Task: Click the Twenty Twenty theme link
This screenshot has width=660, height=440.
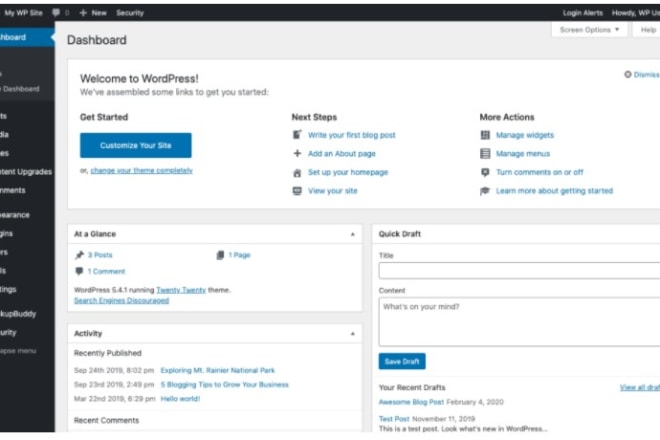Action: coord(181,290)
